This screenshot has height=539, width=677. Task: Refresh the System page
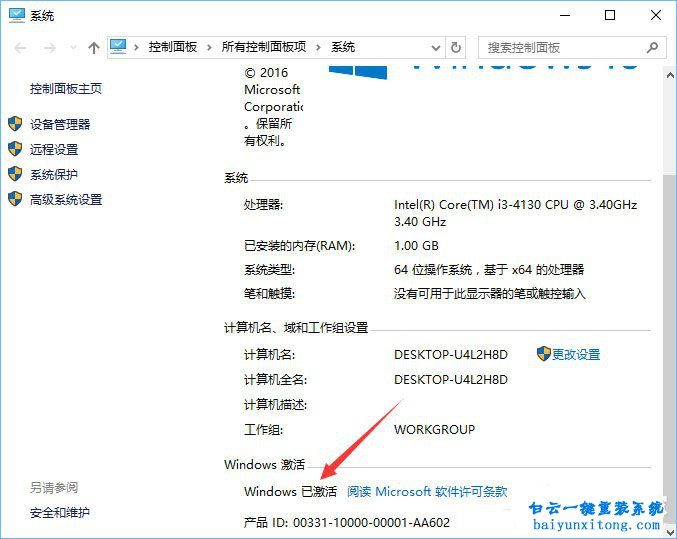(456, 47)
